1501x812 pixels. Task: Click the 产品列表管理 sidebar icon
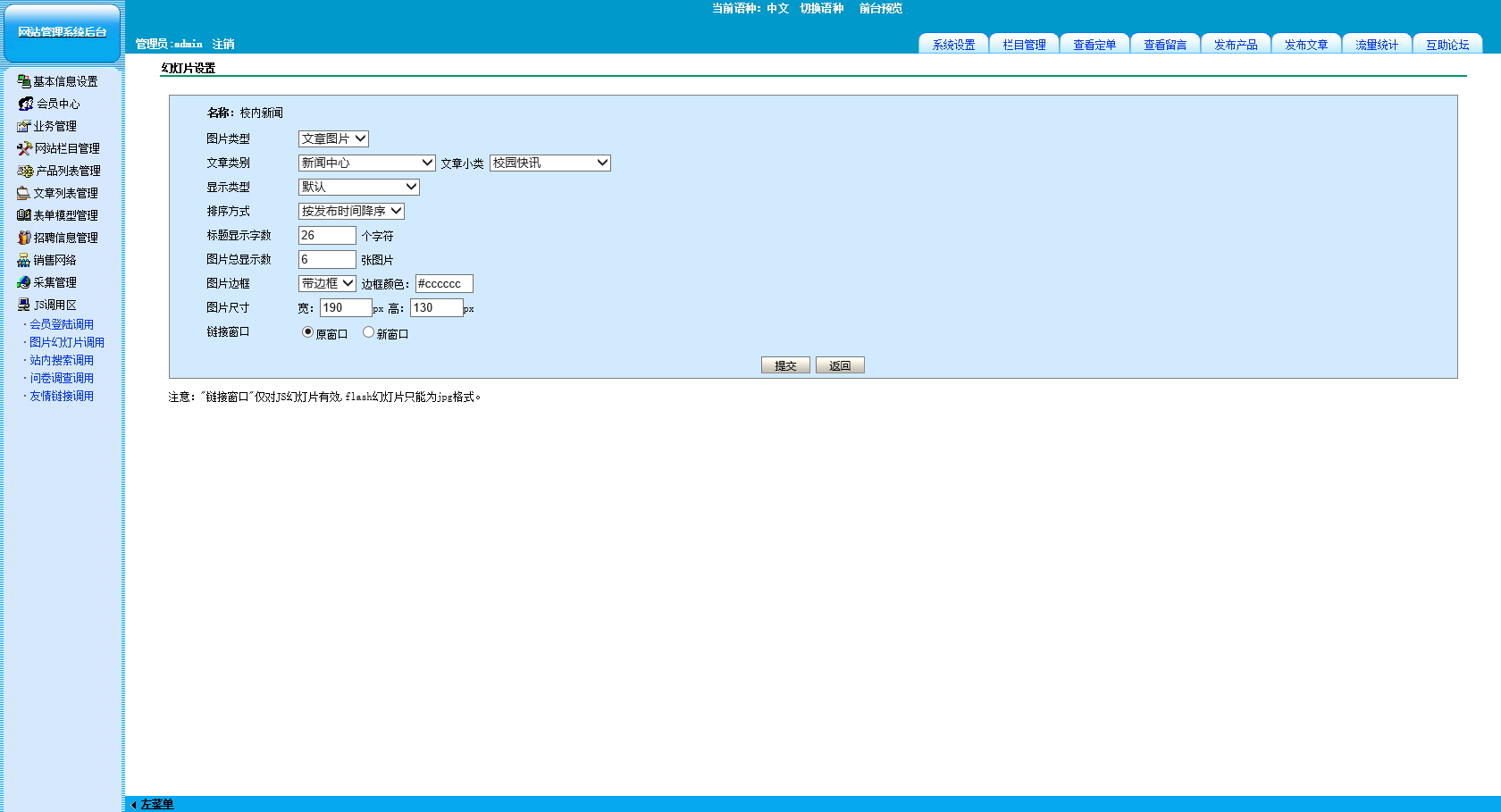pyautogui.click(x=25, y=171)
